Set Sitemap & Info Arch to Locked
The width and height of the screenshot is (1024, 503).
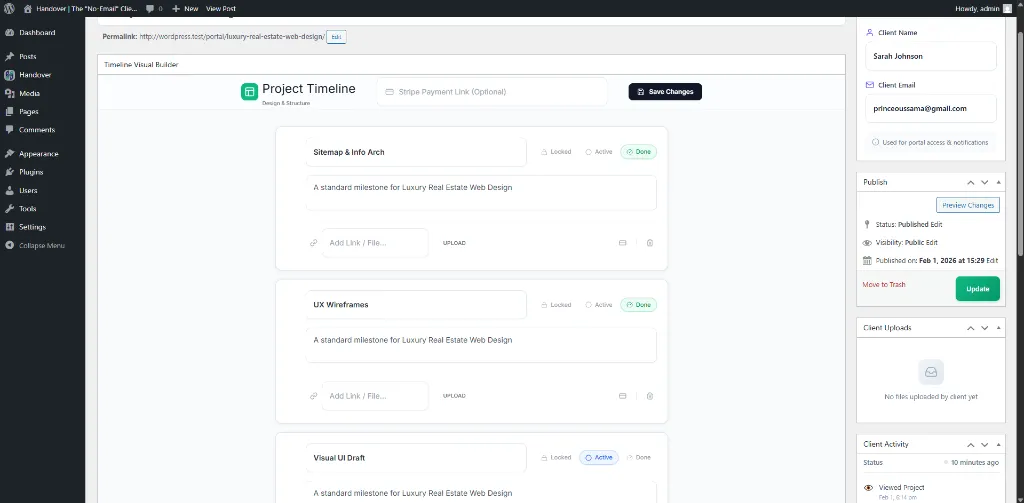556,152
